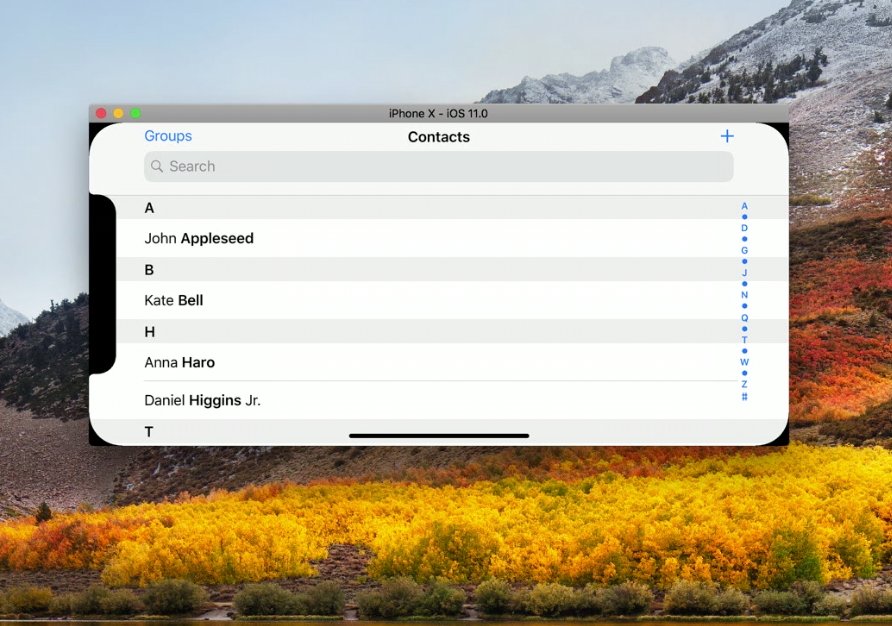Click the home indicator bar

[x=439, y=436]
